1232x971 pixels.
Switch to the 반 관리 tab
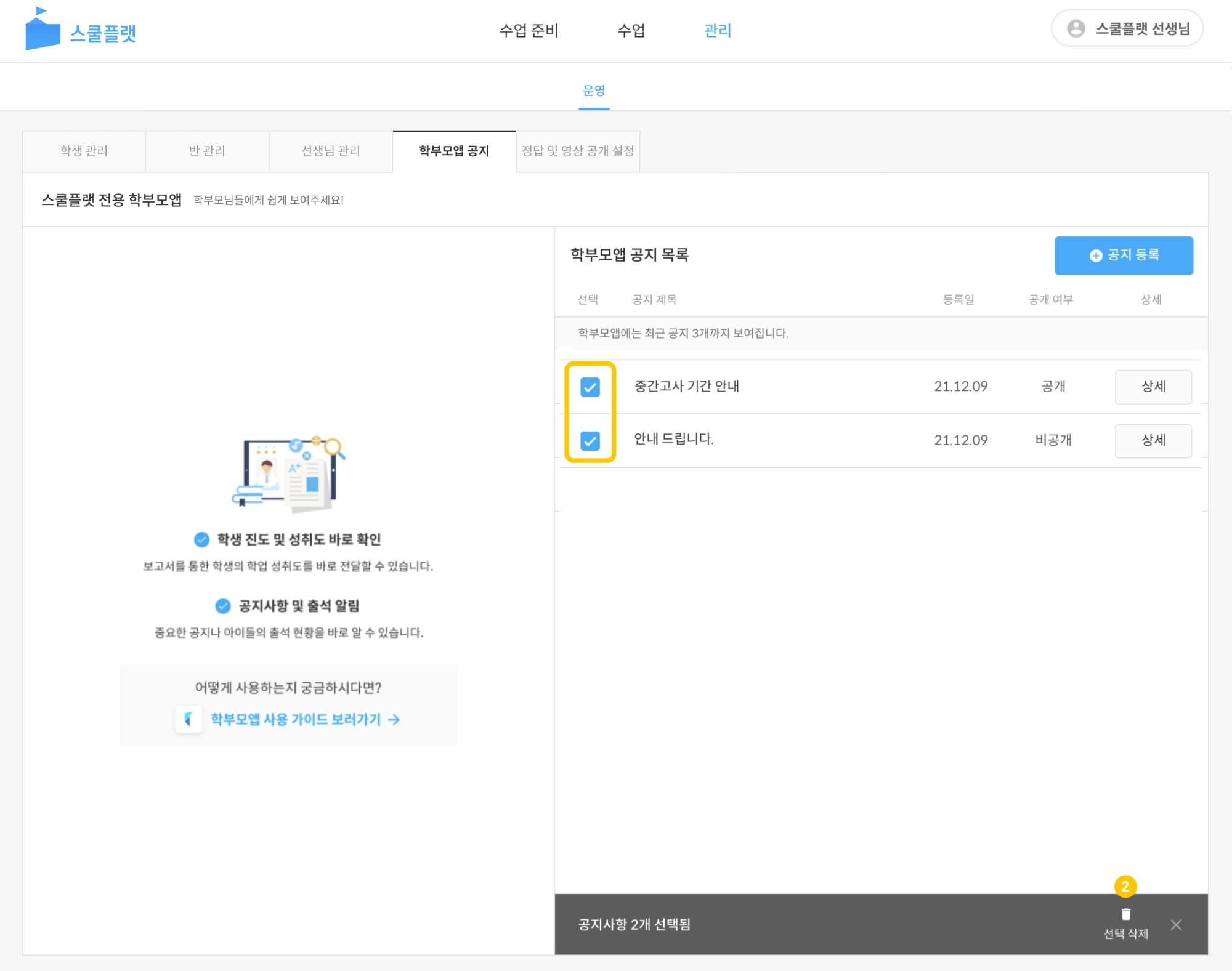coord(207,151)
